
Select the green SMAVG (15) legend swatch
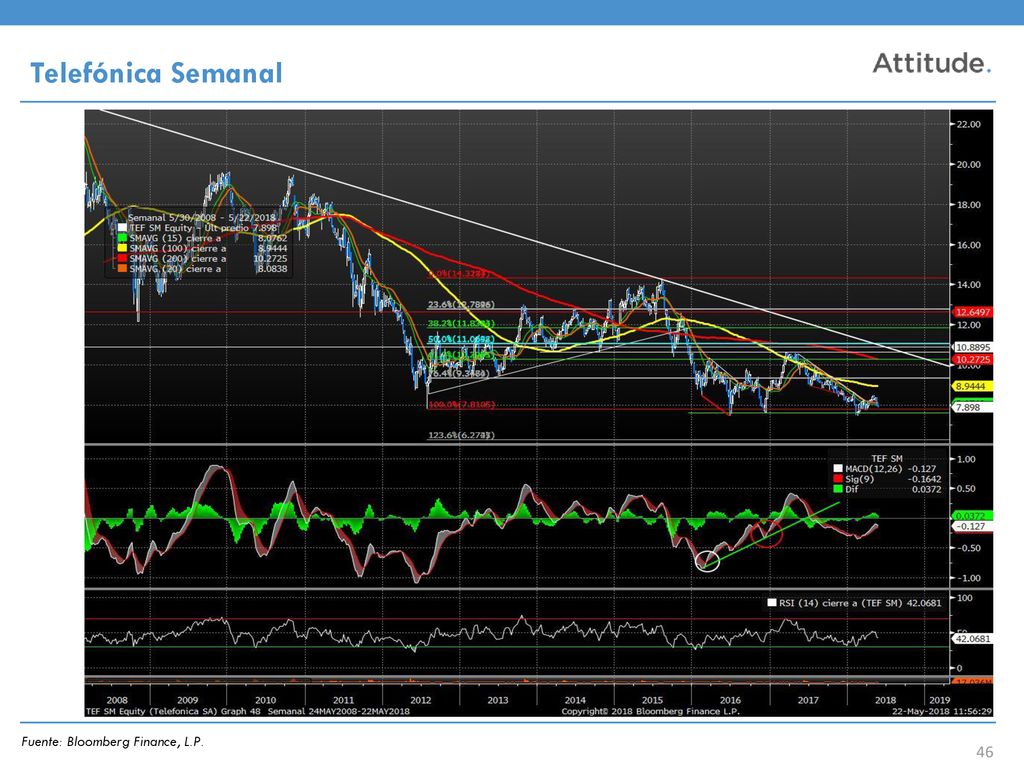click(121, 238)
